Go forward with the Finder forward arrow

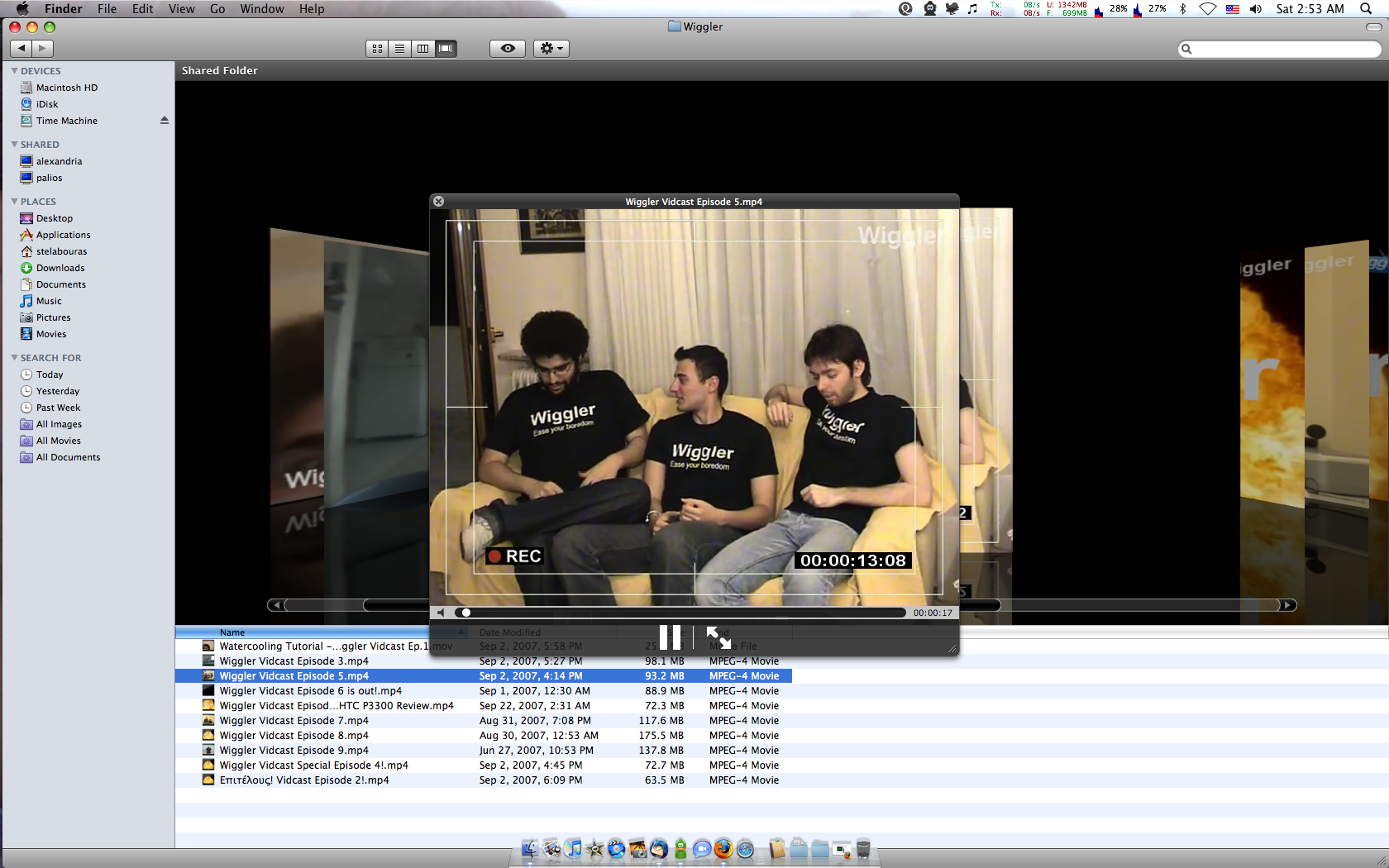[43, 49]
